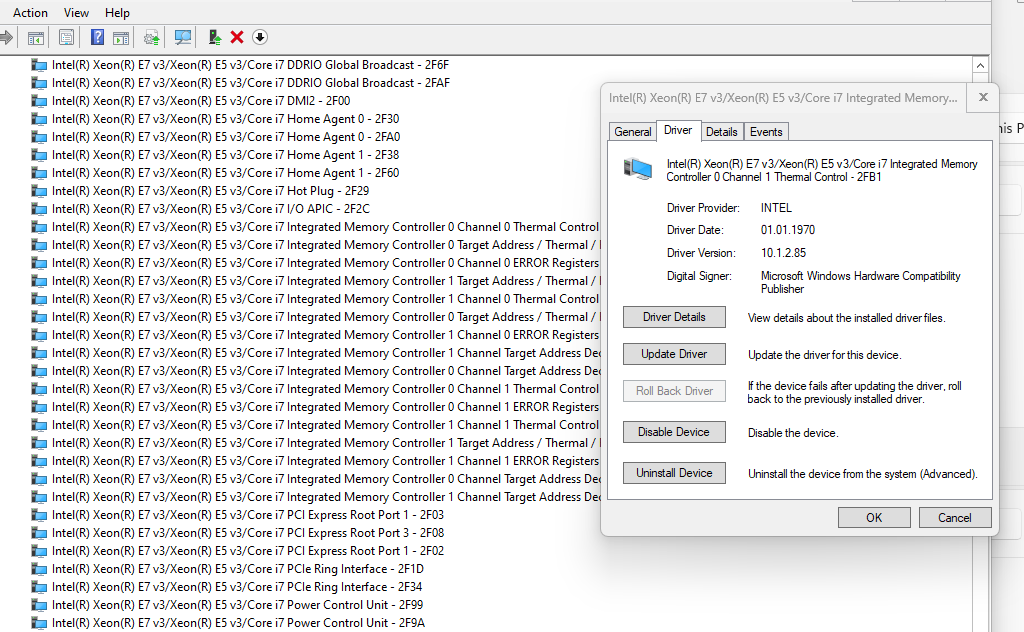Viewport: 1024px width, 632px height.
Task: Close the Integrated Memory properties dialog
Action: (x=984, y=97)
